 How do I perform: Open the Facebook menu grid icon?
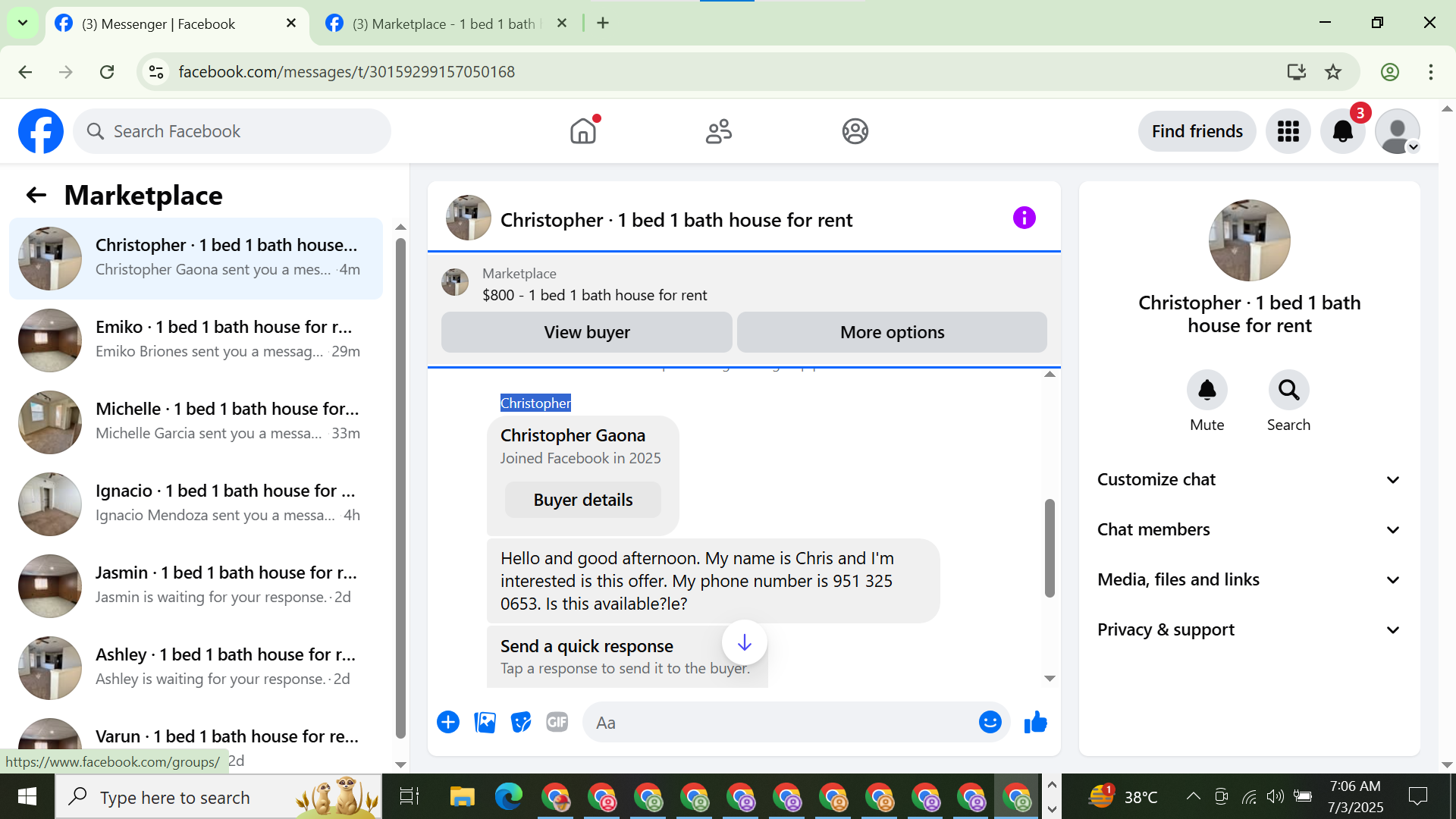pos(1288,132)
